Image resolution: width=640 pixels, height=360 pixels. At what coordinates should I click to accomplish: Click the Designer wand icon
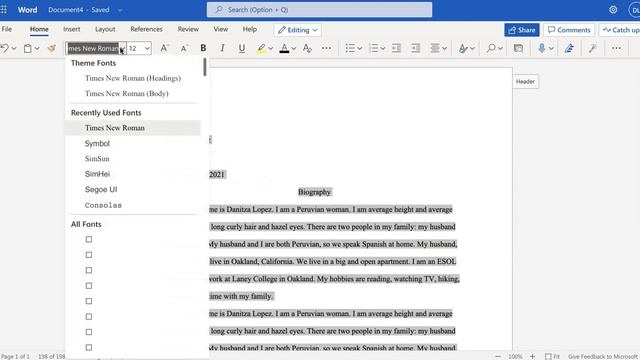593,48
